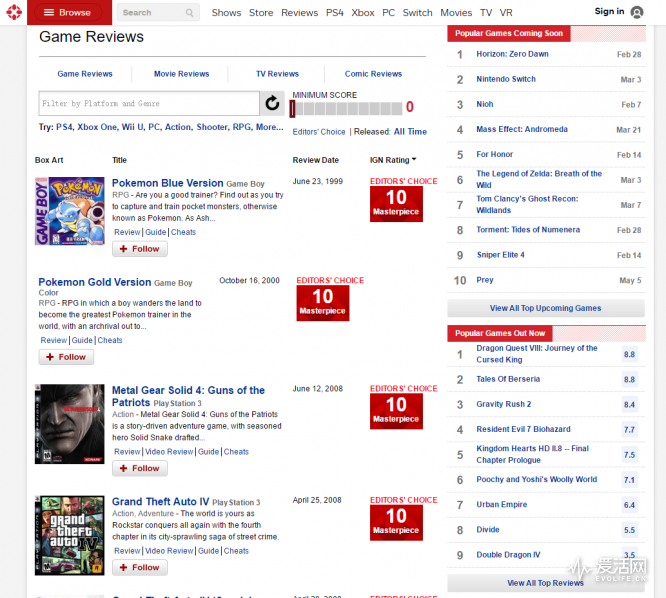Click Resident Evil 7 Biohazard 7.7 score

(629, 429)
